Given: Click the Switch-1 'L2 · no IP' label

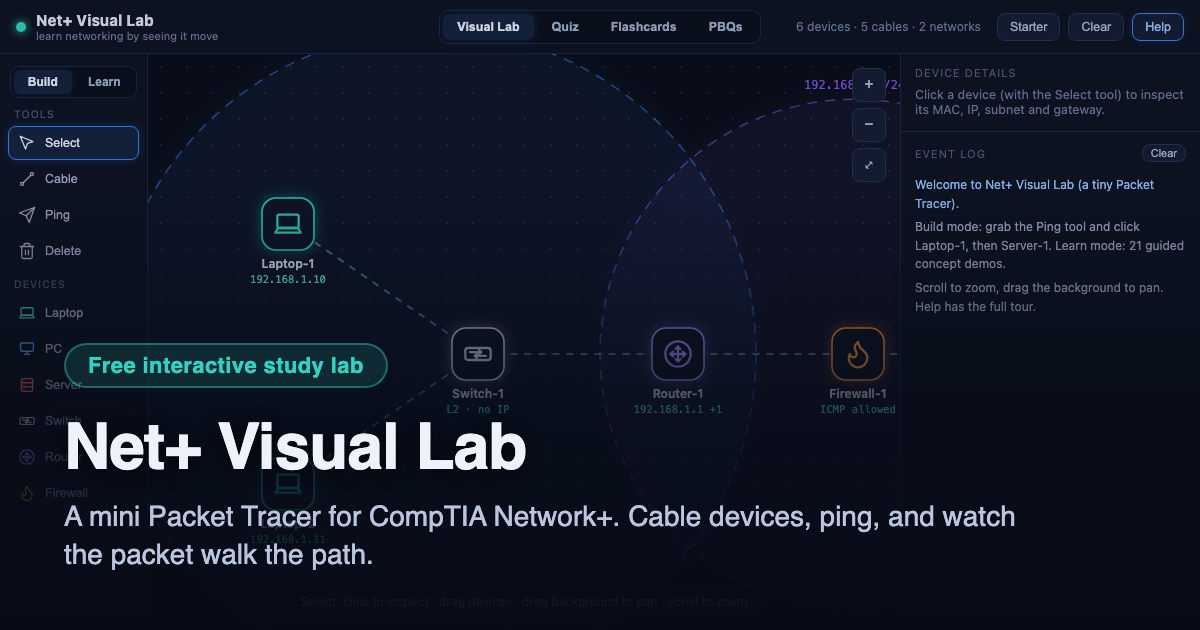Looking at the screenshot, I should [x=478, y=410].
